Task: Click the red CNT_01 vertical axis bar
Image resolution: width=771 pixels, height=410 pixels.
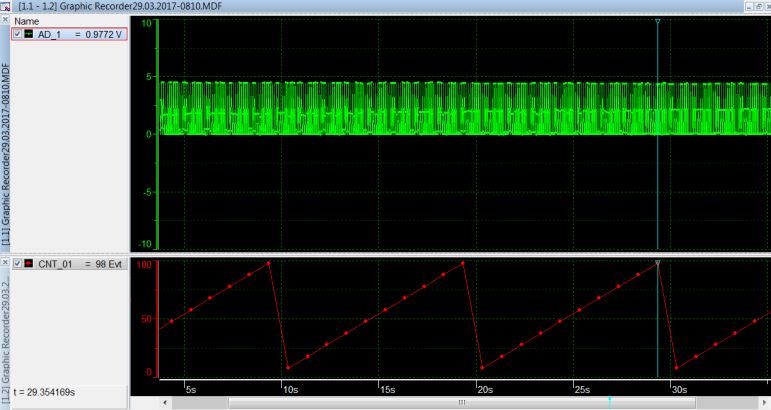Action: click(157, 320)
